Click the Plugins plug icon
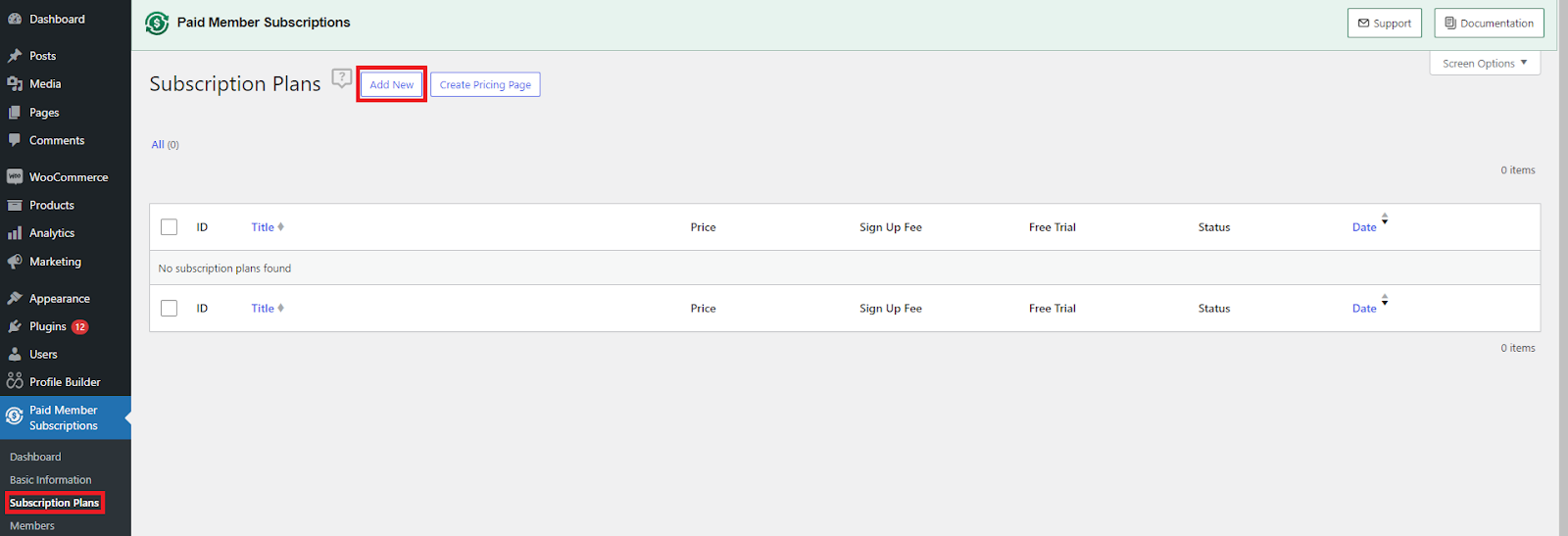The height and width of the screenshot is (536, 1568). pyautogui.click(x=15, y=326)
